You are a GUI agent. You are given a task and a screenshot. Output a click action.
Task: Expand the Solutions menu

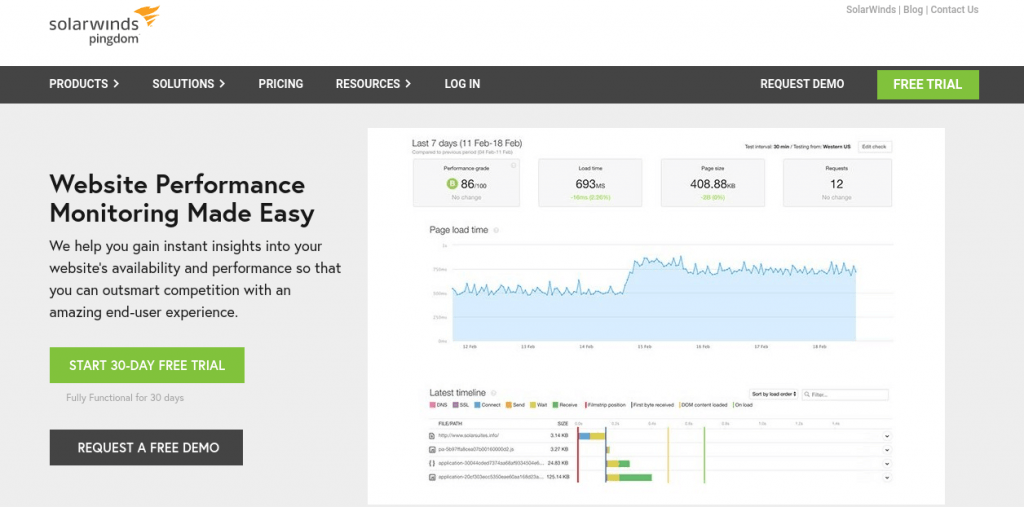(x=188, y=84)
